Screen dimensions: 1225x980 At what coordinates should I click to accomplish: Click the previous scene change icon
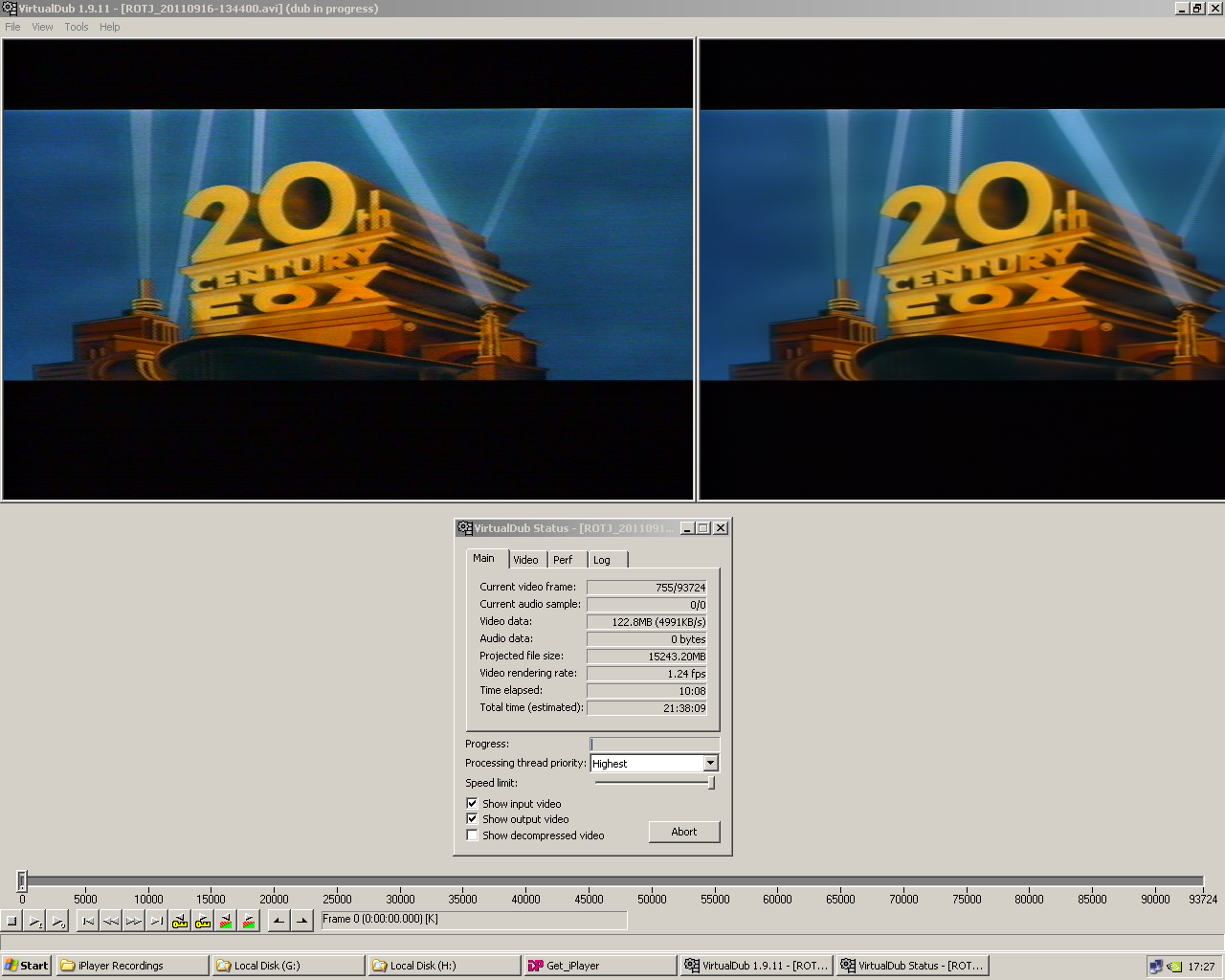(x=226, y=921)
